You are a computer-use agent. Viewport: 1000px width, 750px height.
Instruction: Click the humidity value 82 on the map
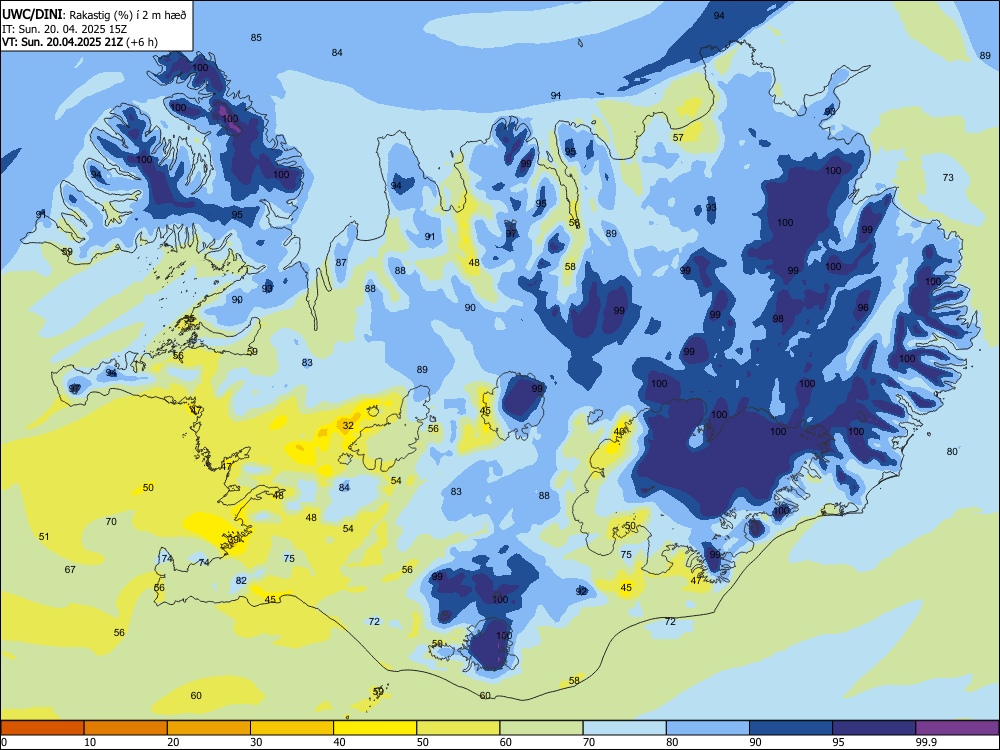point(241,580)
